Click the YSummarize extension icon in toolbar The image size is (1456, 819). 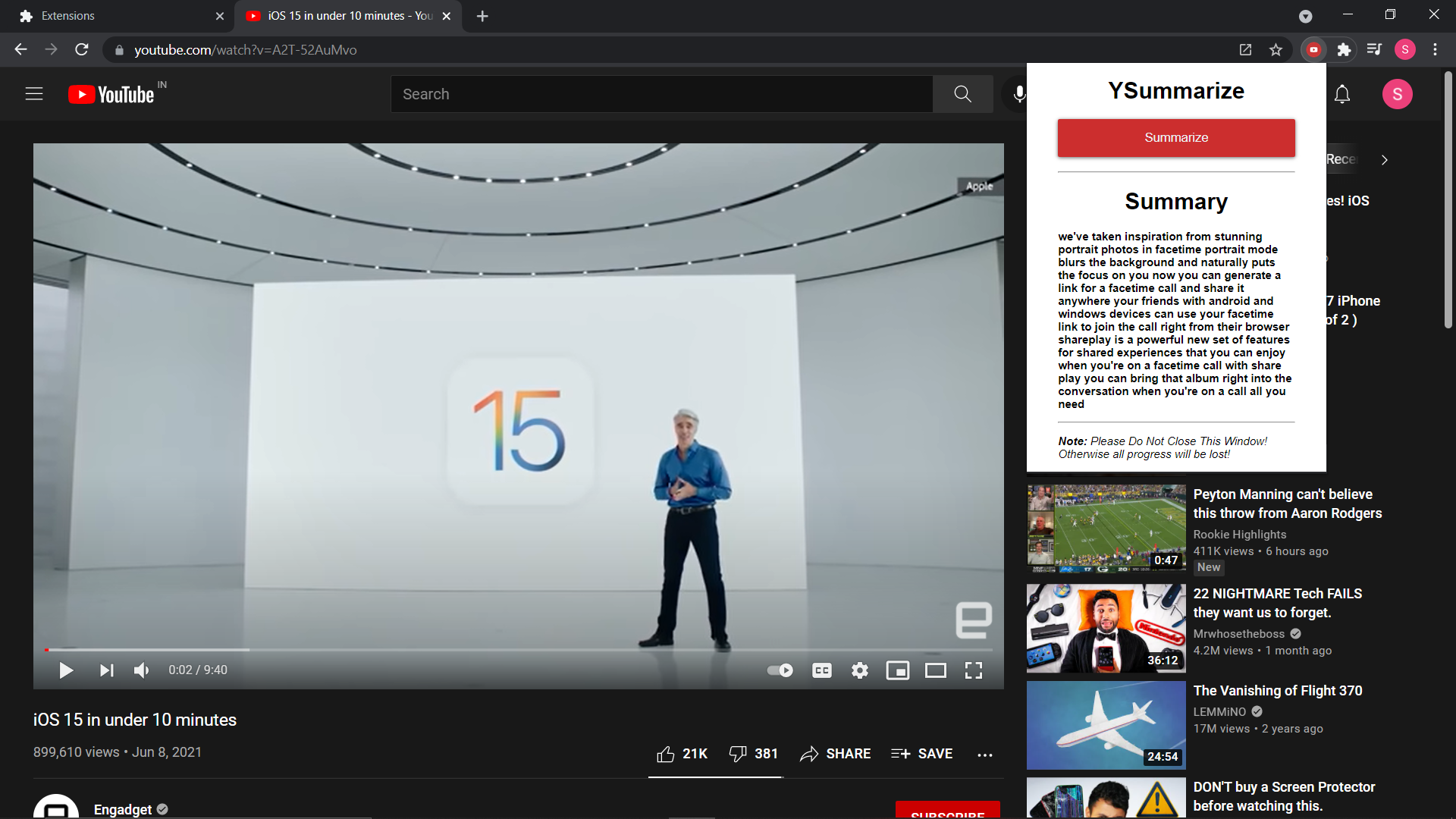pos(1313,50)
